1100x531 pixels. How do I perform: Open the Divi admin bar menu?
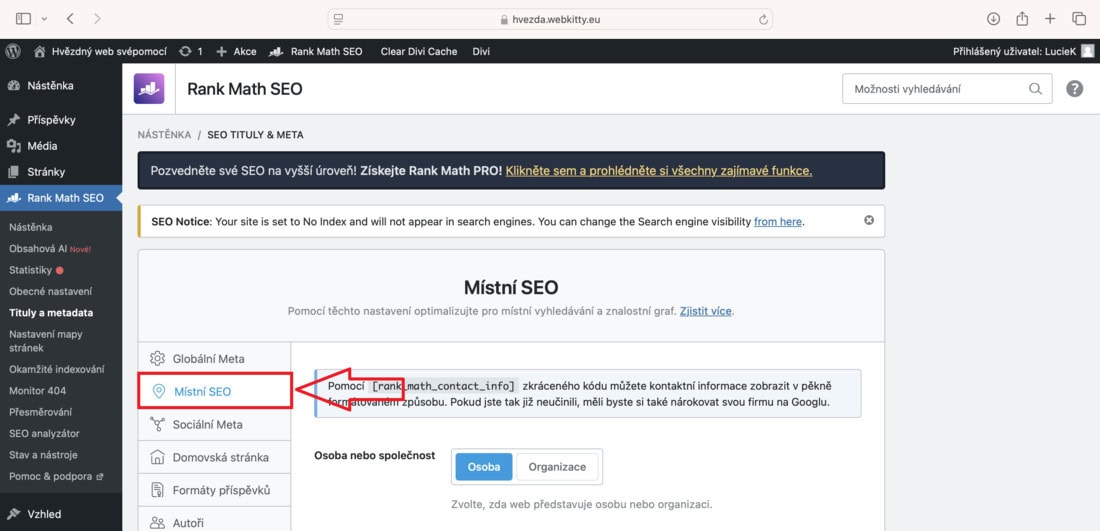[x=481, y=51]
